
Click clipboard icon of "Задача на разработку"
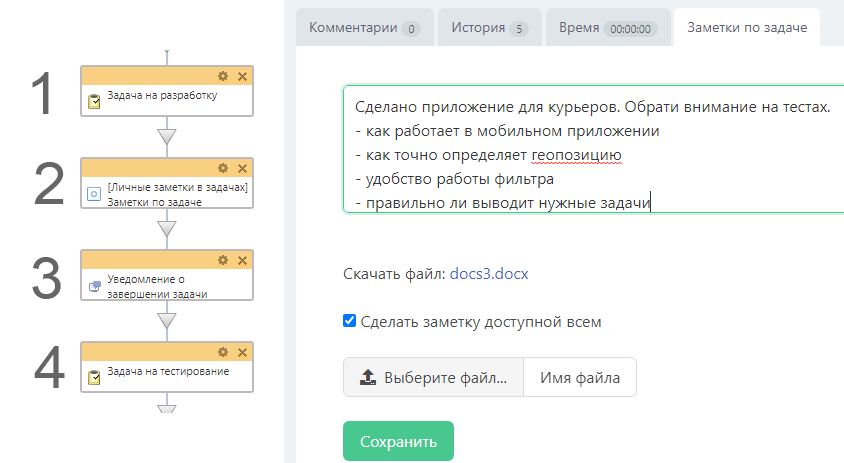click(x=94, y=101)
